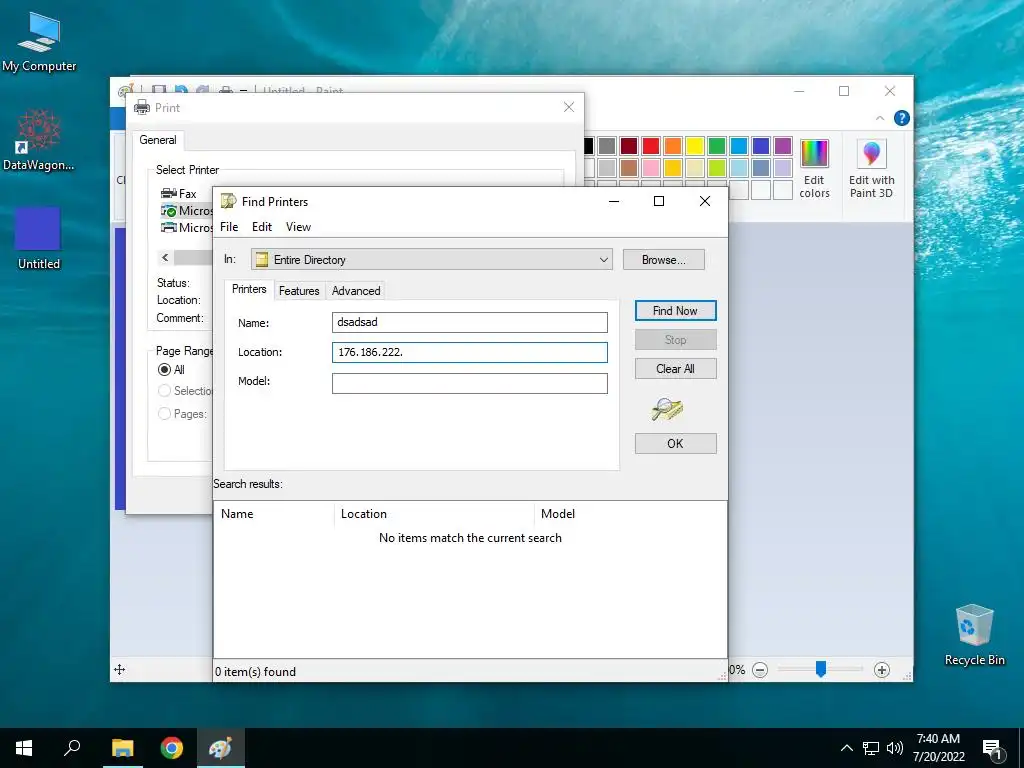Select the General tab in Print dialog

coord(158,140)
